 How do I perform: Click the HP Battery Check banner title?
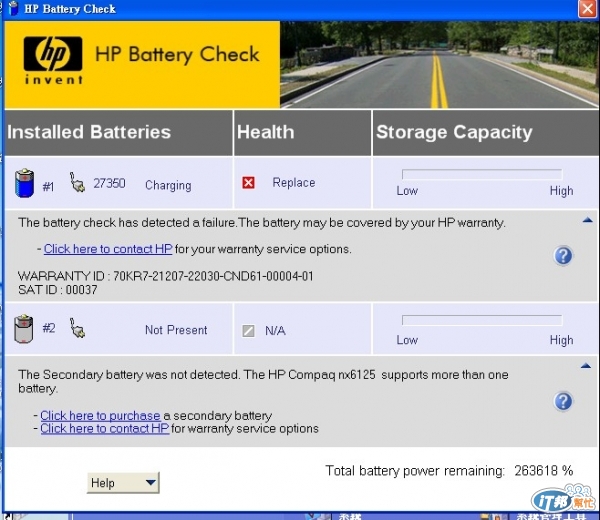pos(177,54)
